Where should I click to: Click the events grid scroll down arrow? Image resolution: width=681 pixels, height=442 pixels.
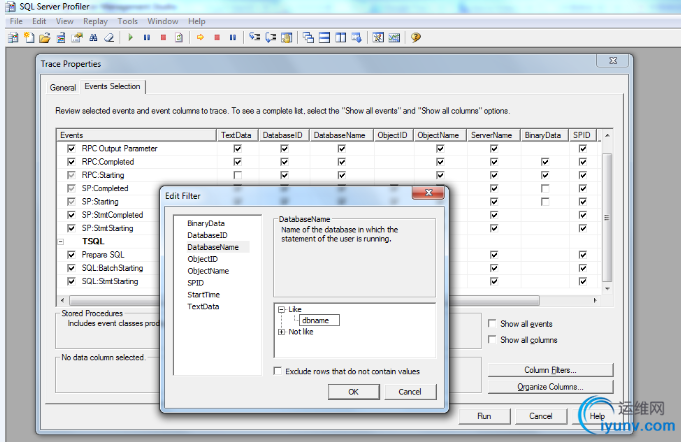[x=607, y=288]
